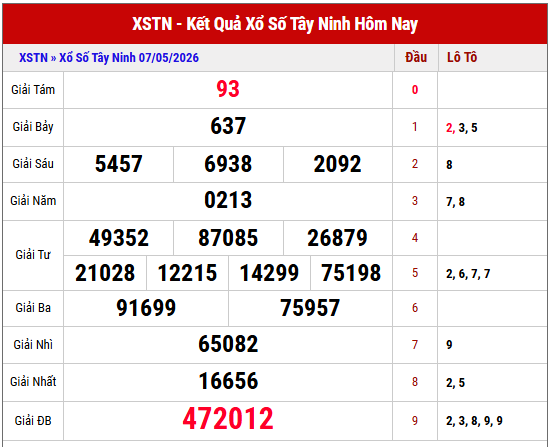The image size is (555, 447).
Task: Click Đầu digit 4
Action: coord(415,238)
